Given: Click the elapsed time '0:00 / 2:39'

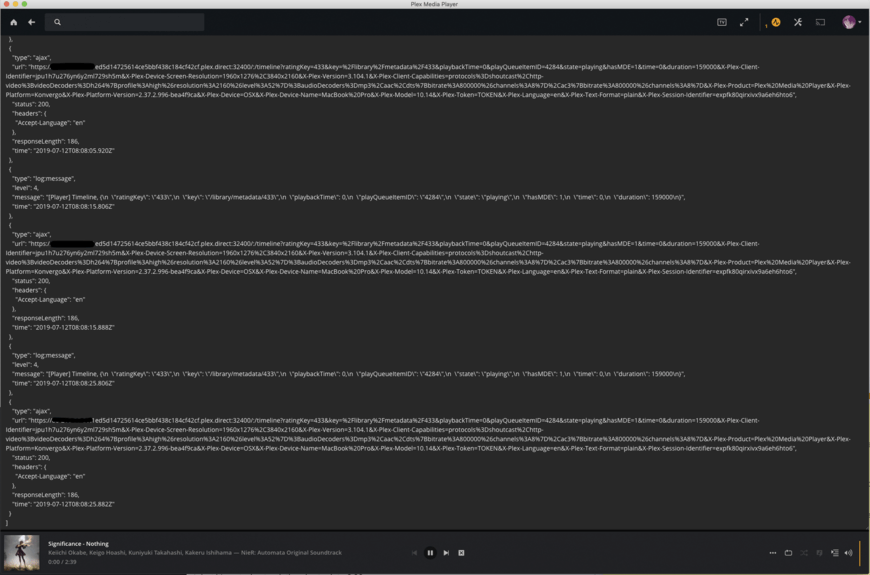Looking at the screenshot, I should tap(62, 562).
